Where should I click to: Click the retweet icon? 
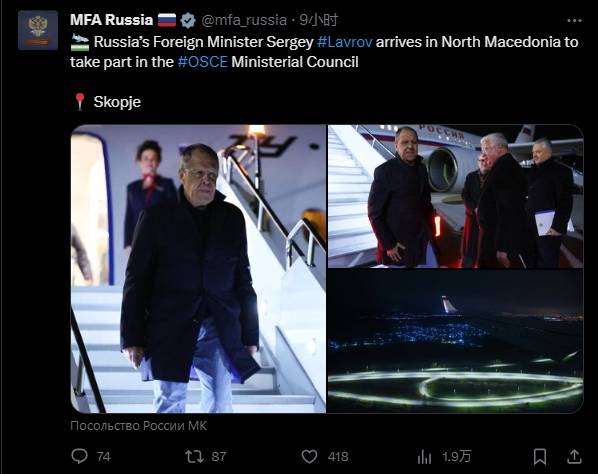click(x=194, y=456)
